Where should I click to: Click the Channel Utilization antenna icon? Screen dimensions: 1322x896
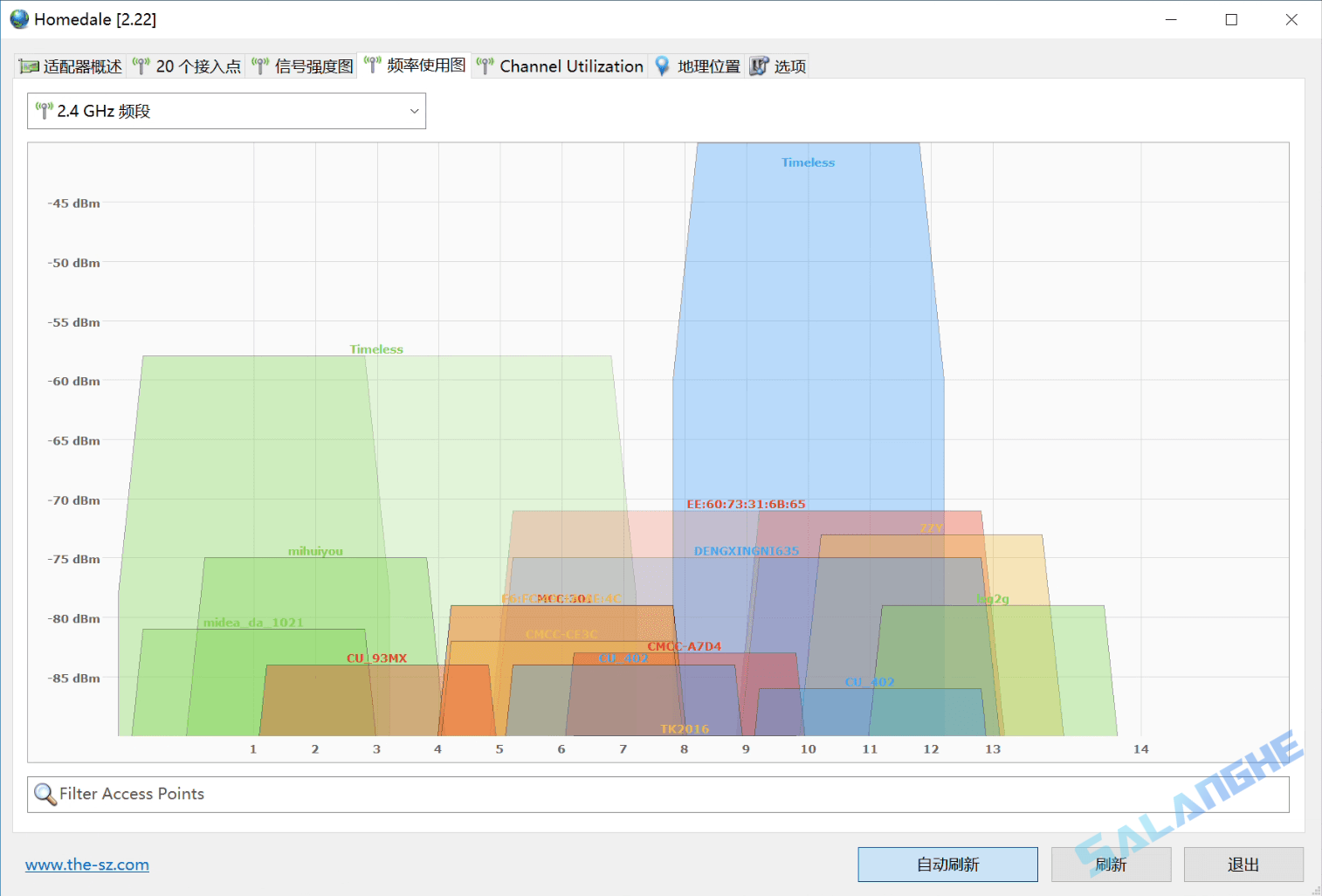485,66
